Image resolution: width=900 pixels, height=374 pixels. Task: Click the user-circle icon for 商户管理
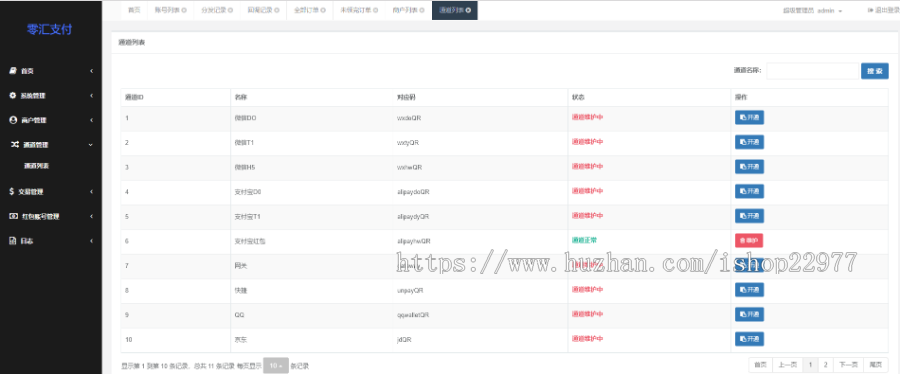click(13, 120)
